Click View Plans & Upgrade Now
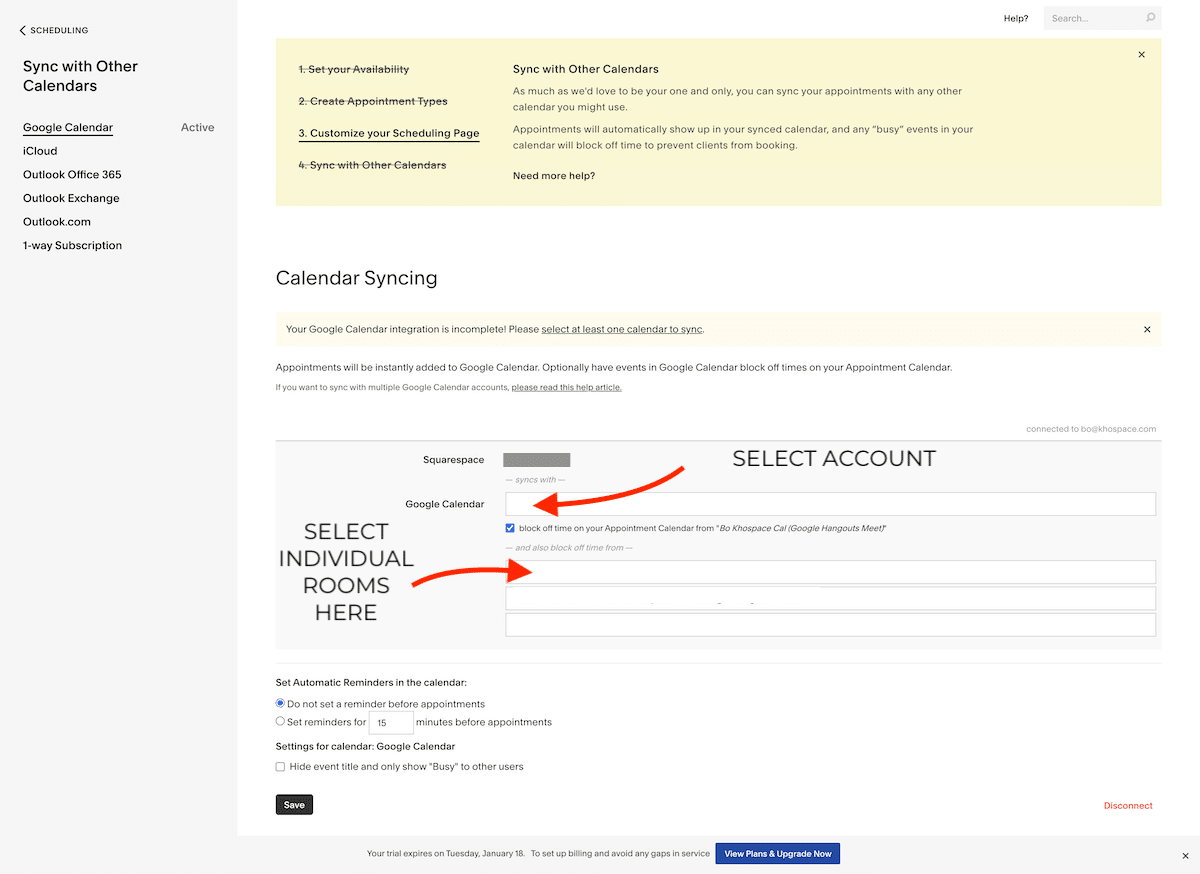 tap(778, 854)
